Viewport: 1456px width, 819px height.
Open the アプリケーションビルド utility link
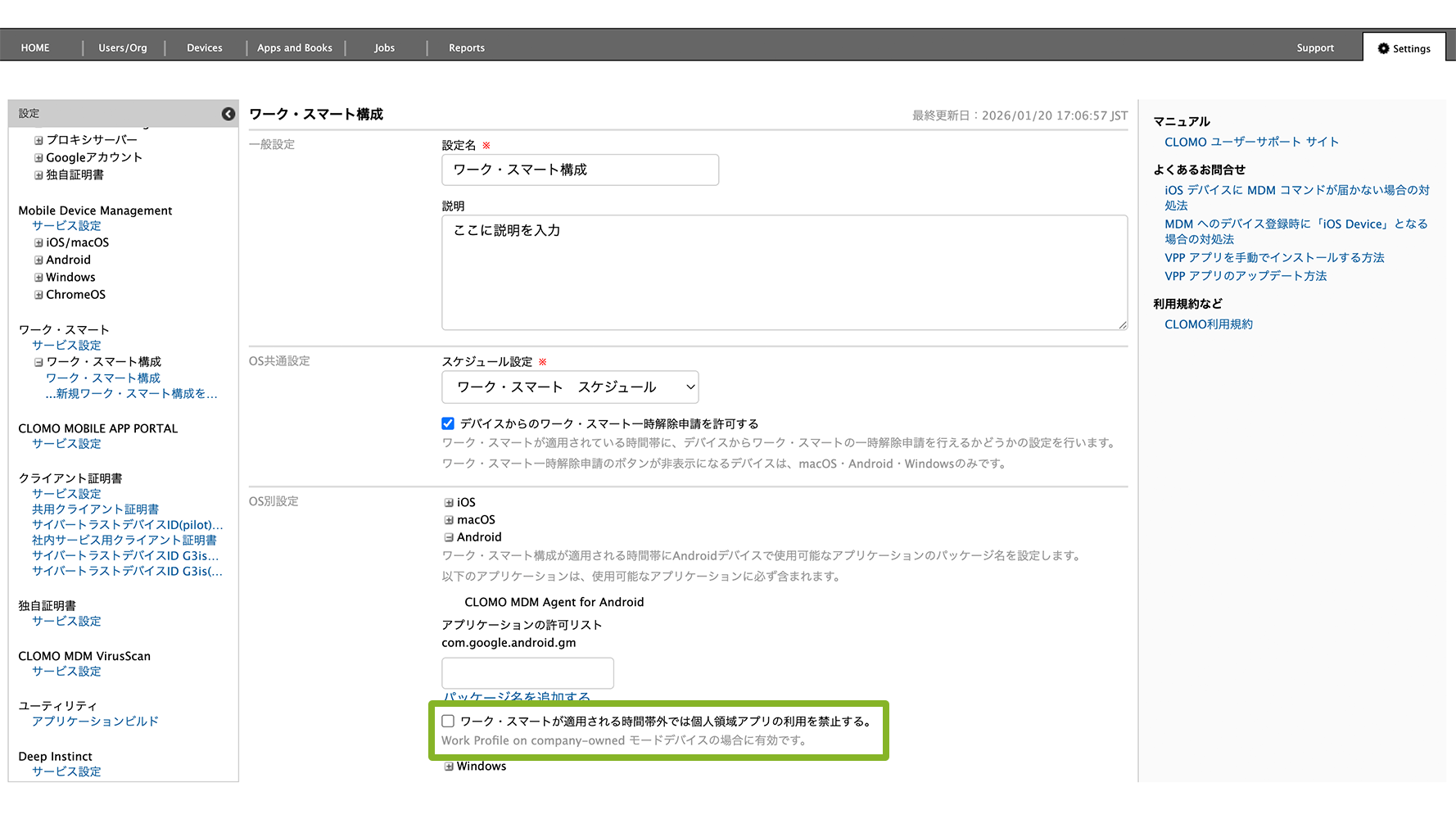(x=95, y=722)
